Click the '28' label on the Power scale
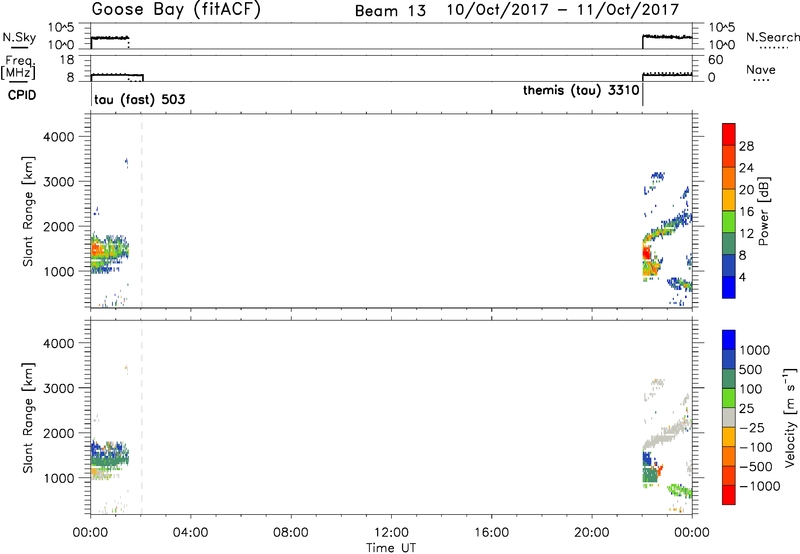The image size is (800, 554). (746, 146)
